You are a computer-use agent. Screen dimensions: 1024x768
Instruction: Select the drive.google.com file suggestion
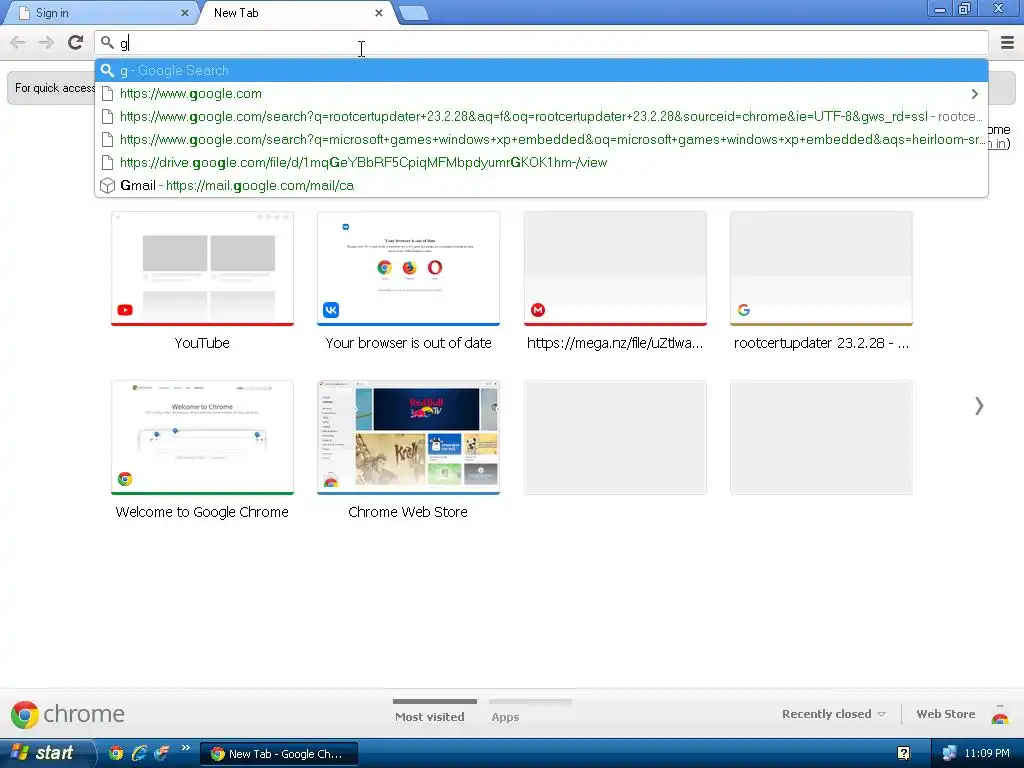[x=541, y=162]
